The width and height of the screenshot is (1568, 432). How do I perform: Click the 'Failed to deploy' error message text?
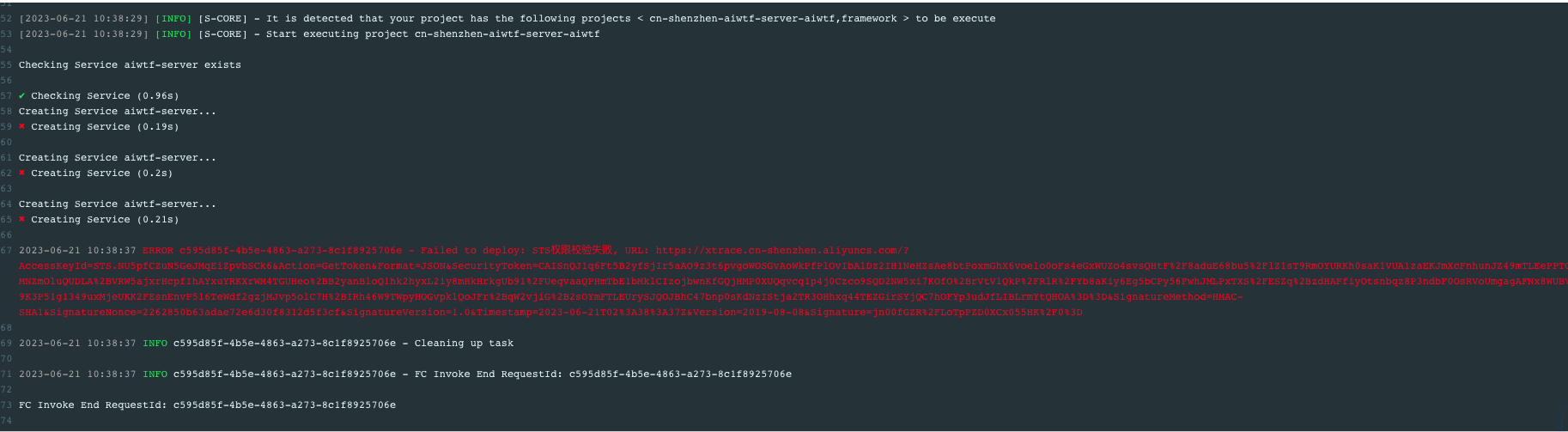click(470, 251)
